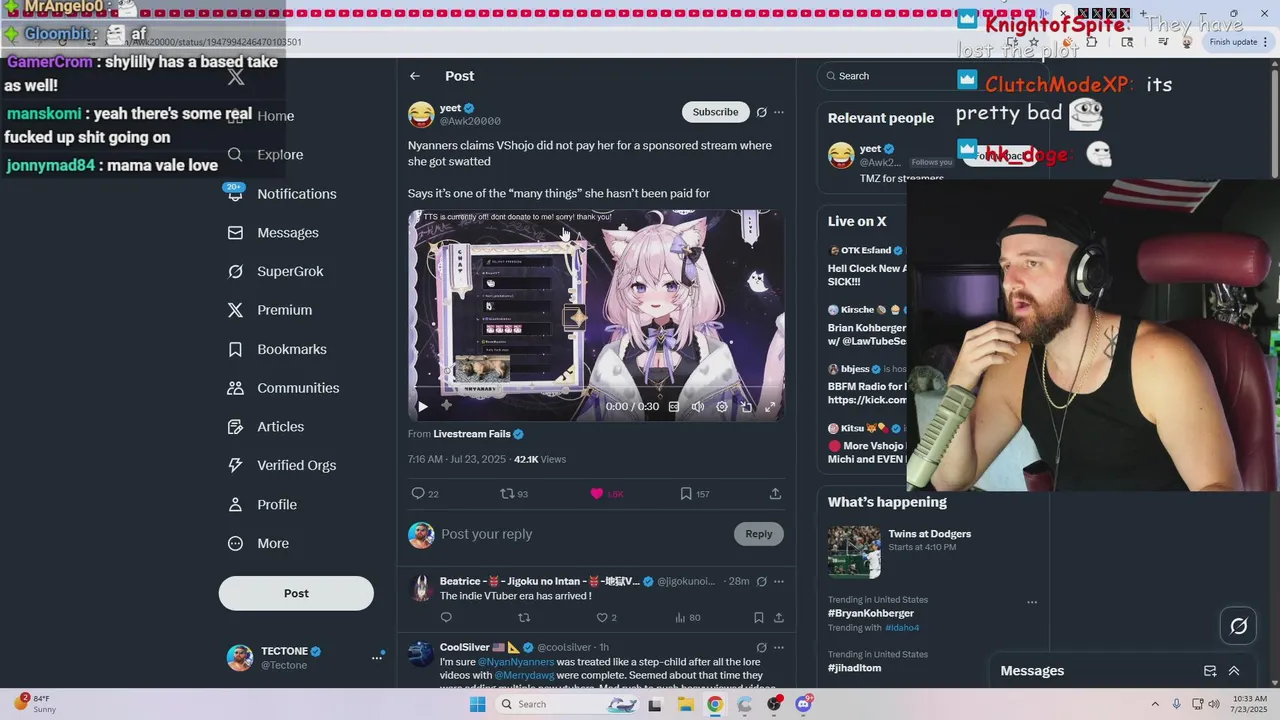Open the #BryanKohberger trend
Image resolution: width=1280 pixels, height=720 pixels.
coord(871,613)
